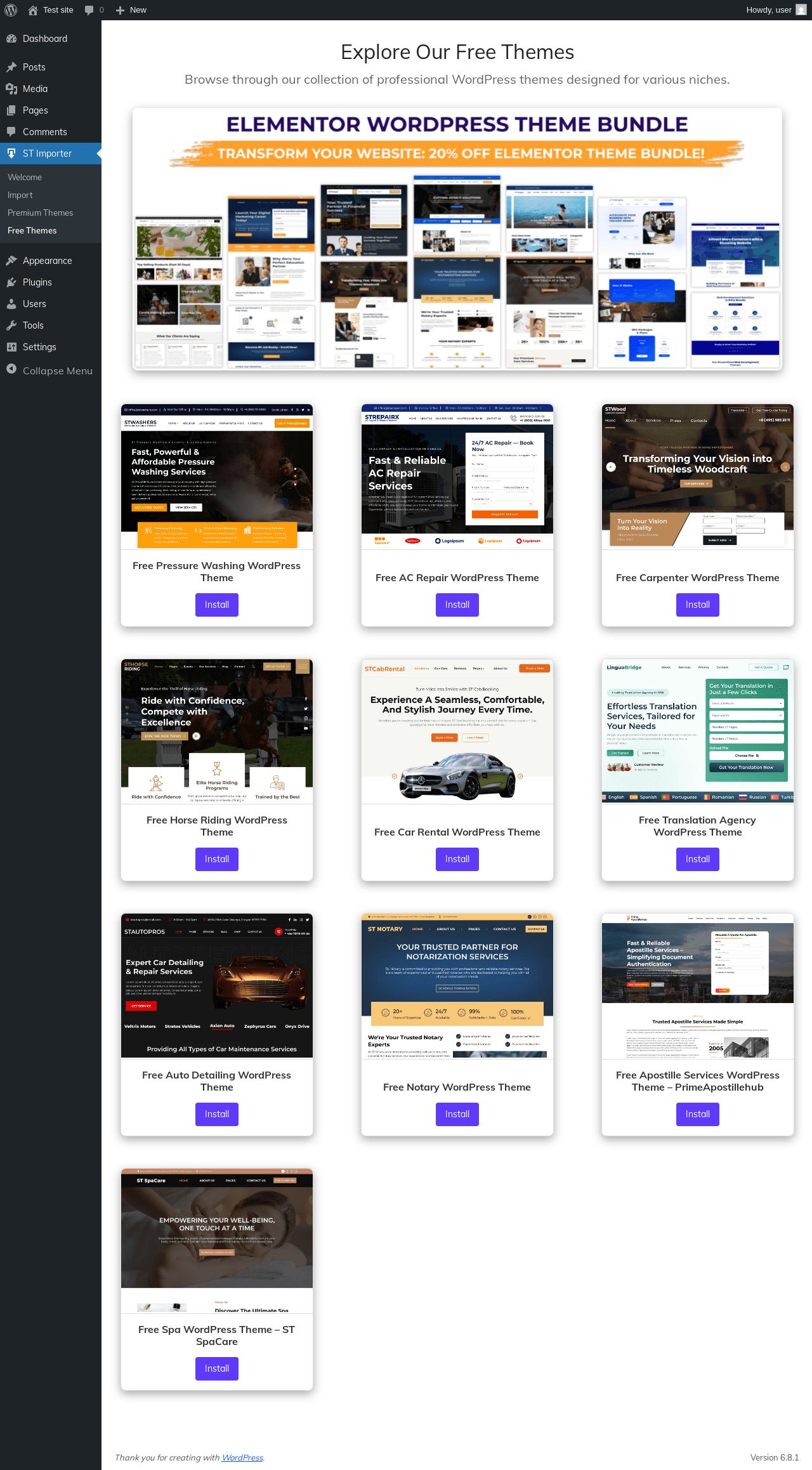Viewport: 812px width, 1470px height.
Task: Open the Plugins menu
Action: pos(51,282)
